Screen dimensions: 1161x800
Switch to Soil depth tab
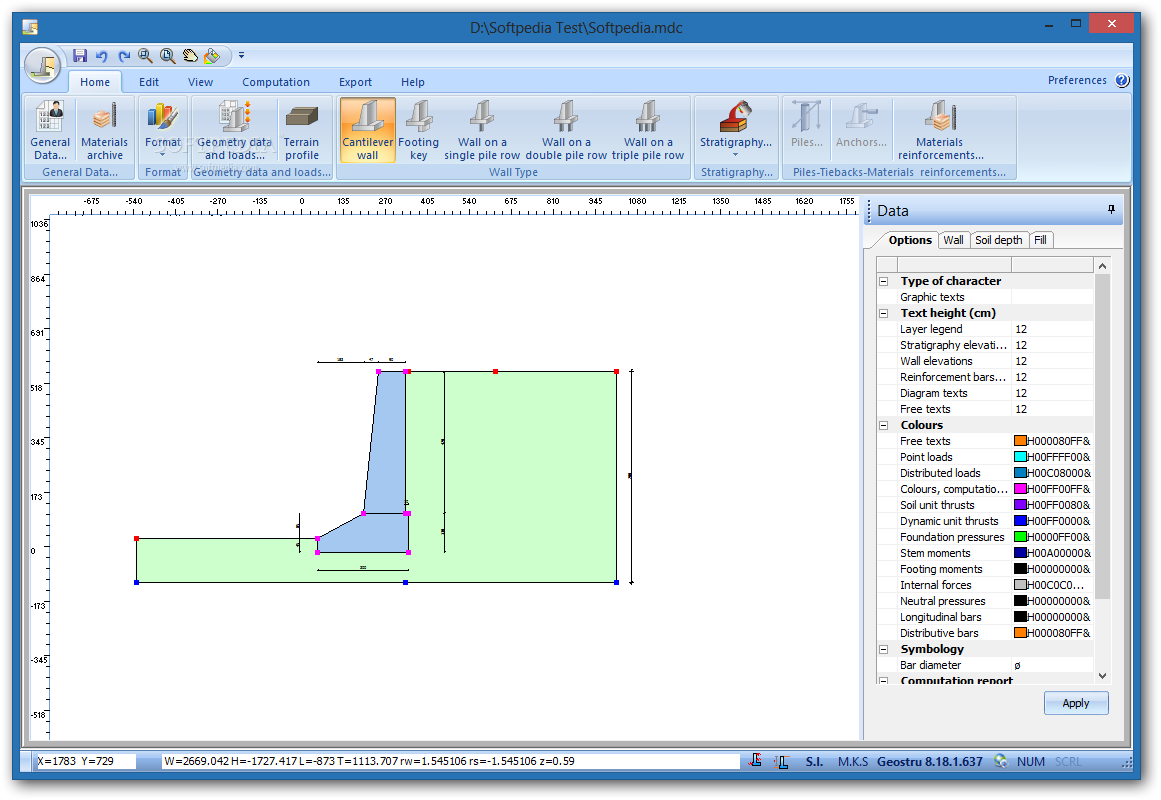click(x=998, y=240)
